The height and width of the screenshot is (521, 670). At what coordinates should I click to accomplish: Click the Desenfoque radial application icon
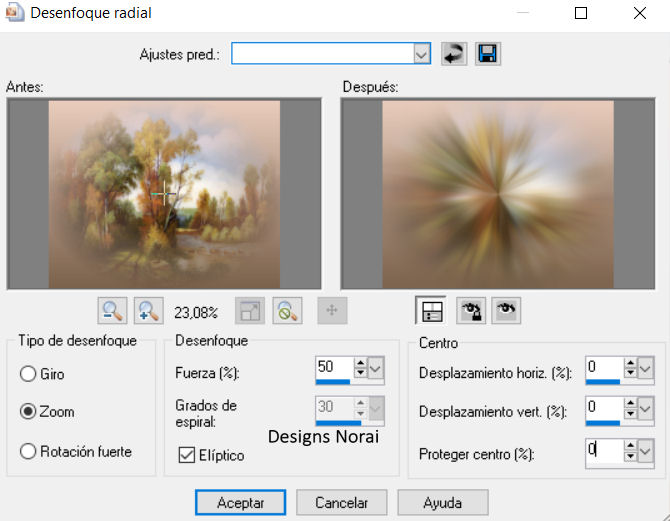[14, 12]
